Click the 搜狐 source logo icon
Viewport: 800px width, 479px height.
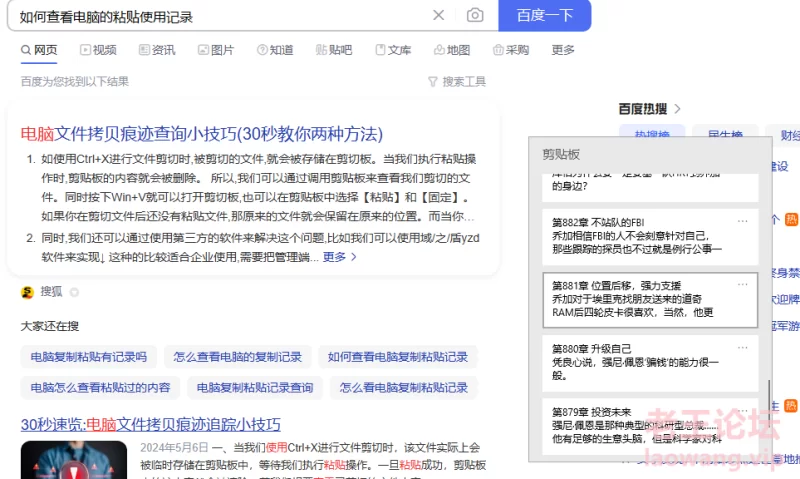pos(27,292)
